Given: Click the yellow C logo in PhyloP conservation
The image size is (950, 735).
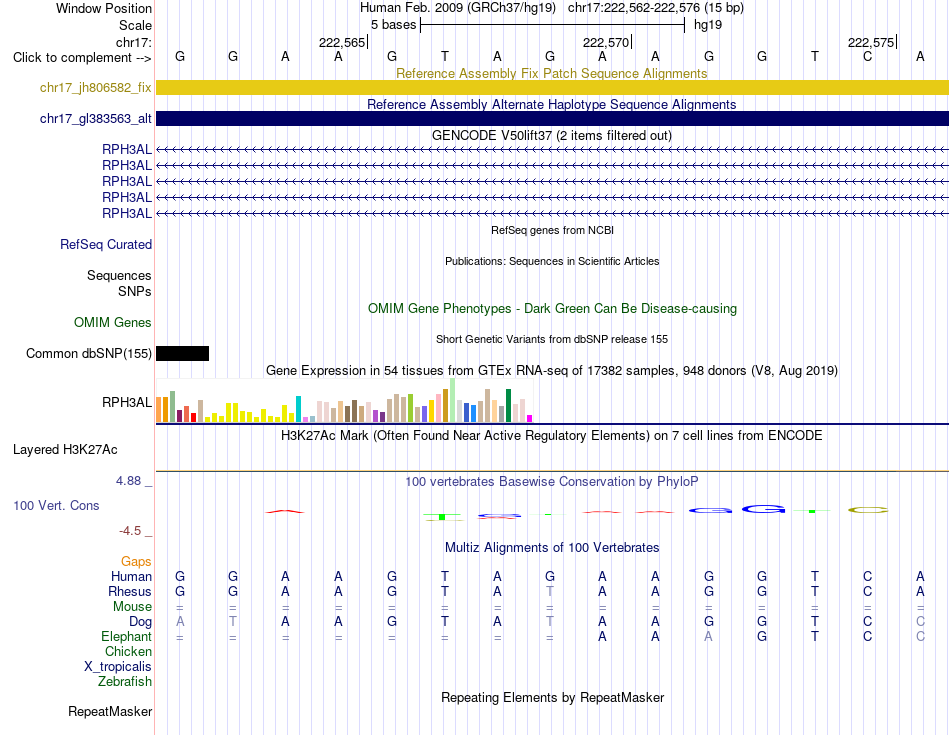Looking at the screenshot, I should 868,510.
